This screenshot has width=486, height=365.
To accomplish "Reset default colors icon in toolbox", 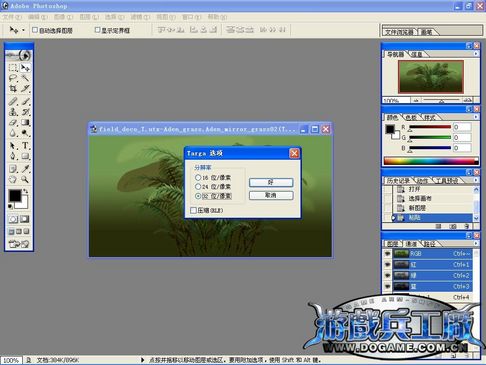I will tap(10, 207).
